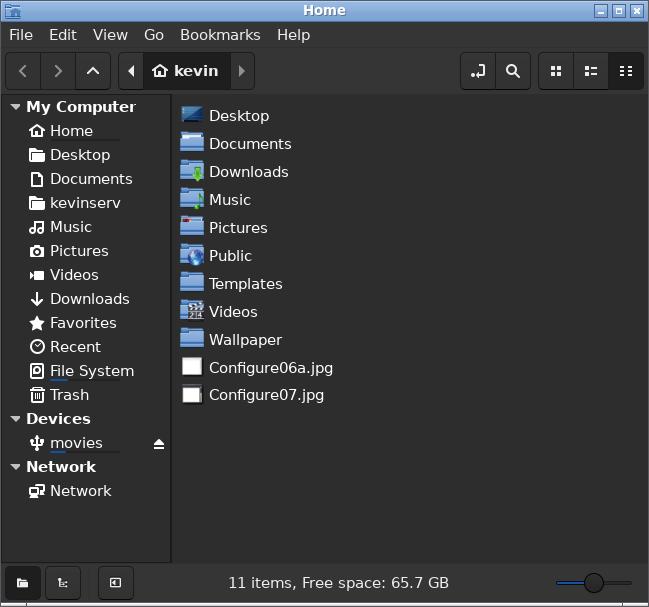This screenshot has width=649, height=607.
Task: Click the kevin path bar button
Action: pos(187,71)
